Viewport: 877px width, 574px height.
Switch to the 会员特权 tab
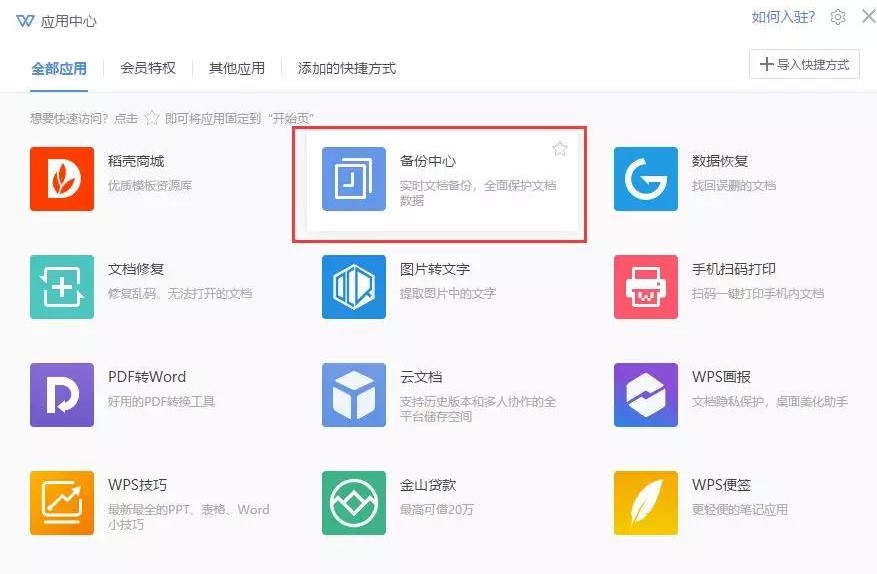pyautogui.click(x=148, y=68)
